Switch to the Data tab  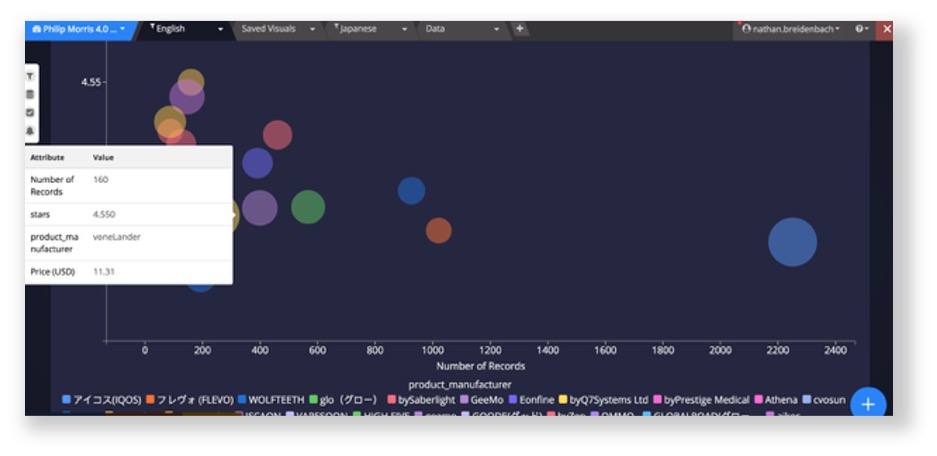tap(435, 29)
